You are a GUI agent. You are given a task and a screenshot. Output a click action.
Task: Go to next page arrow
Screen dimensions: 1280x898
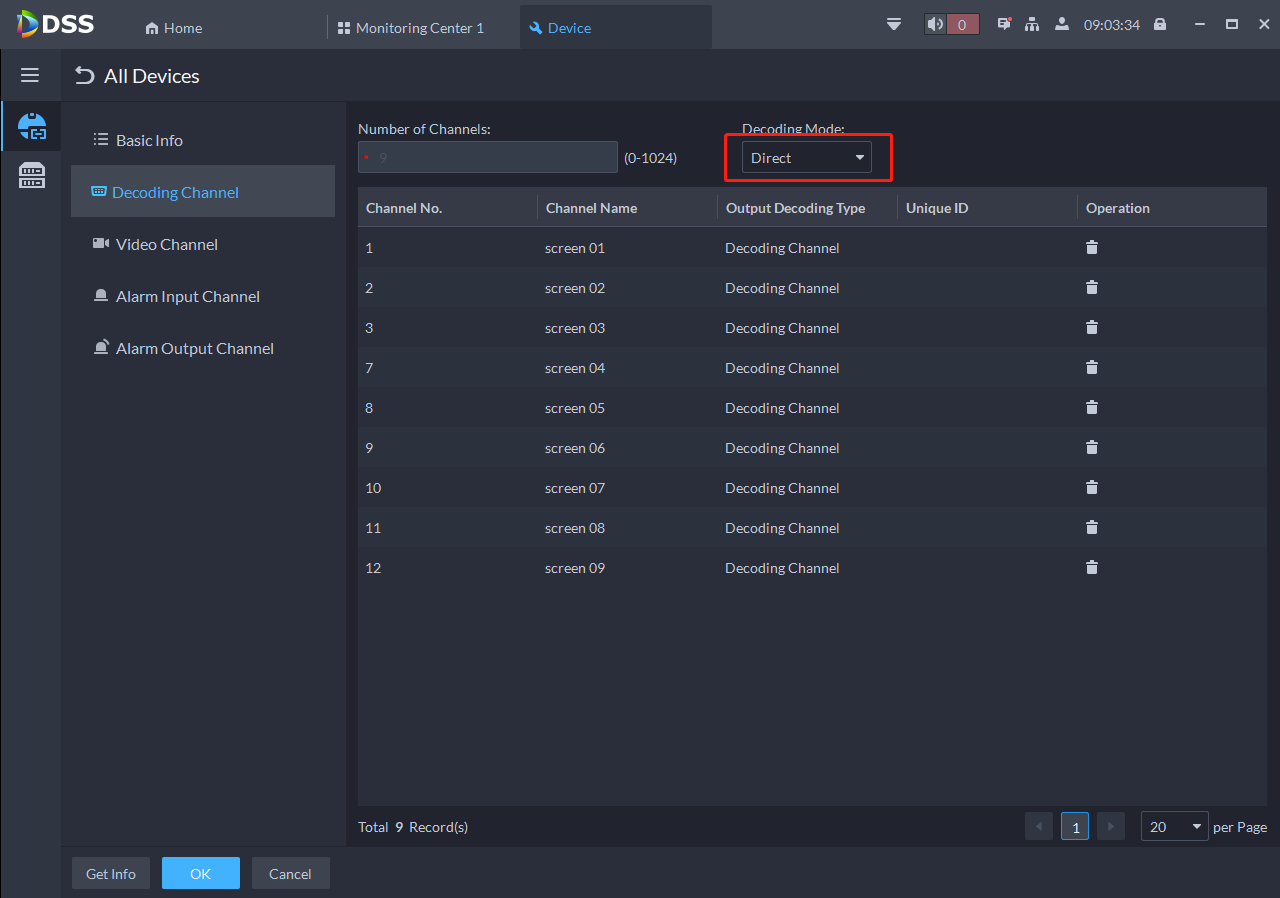[1111, 827]
